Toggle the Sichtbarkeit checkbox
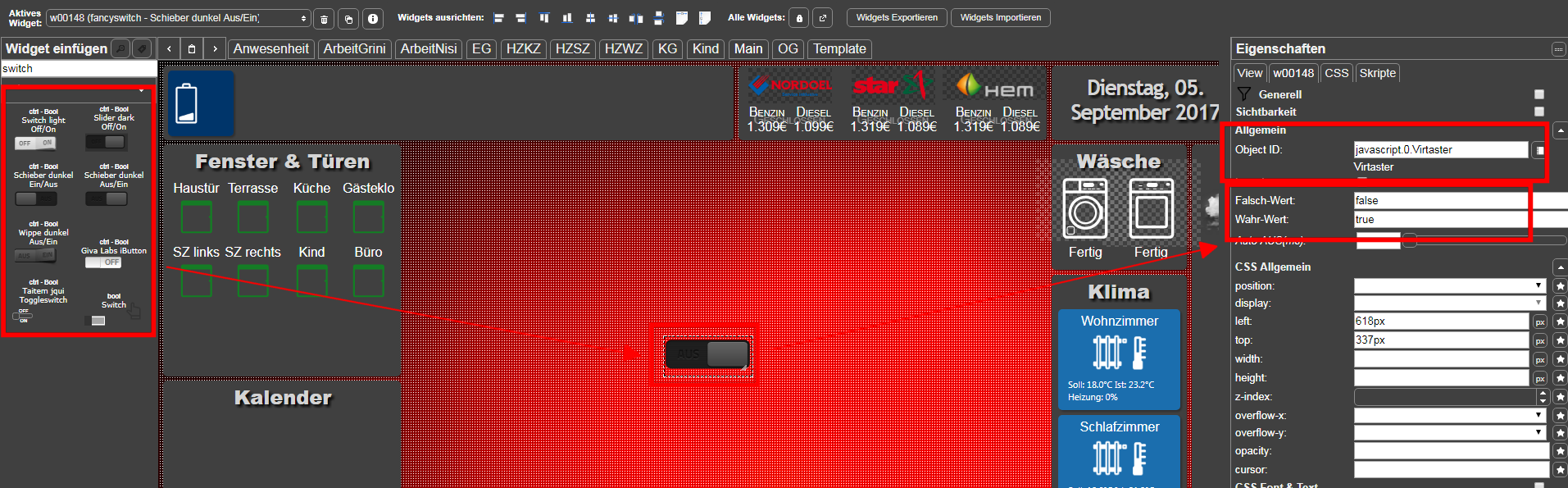The image size is (1568, 488). coord(1539,112)
